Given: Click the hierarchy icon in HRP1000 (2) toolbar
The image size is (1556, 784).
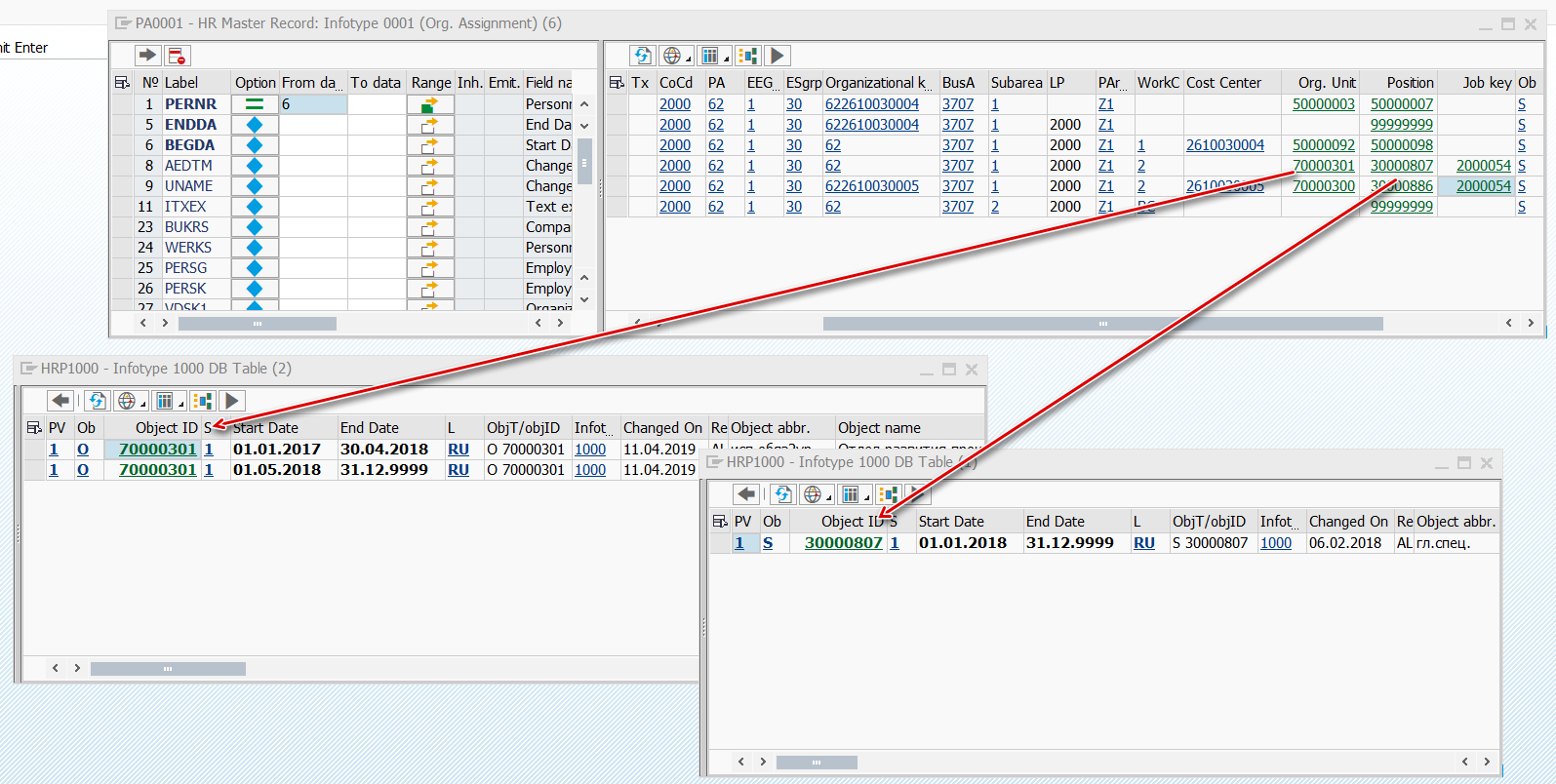Looking at the screenshot, I should (202, 401).
